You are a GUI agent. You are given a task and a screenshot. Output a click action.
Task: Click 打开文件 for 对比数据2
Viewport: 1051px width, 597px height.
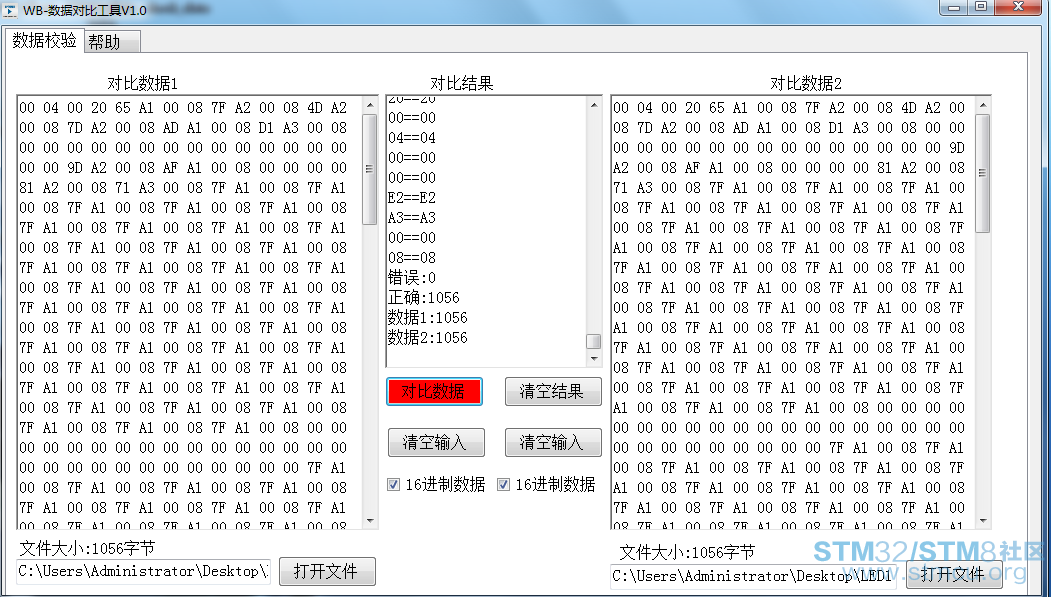tap(954, 574)
